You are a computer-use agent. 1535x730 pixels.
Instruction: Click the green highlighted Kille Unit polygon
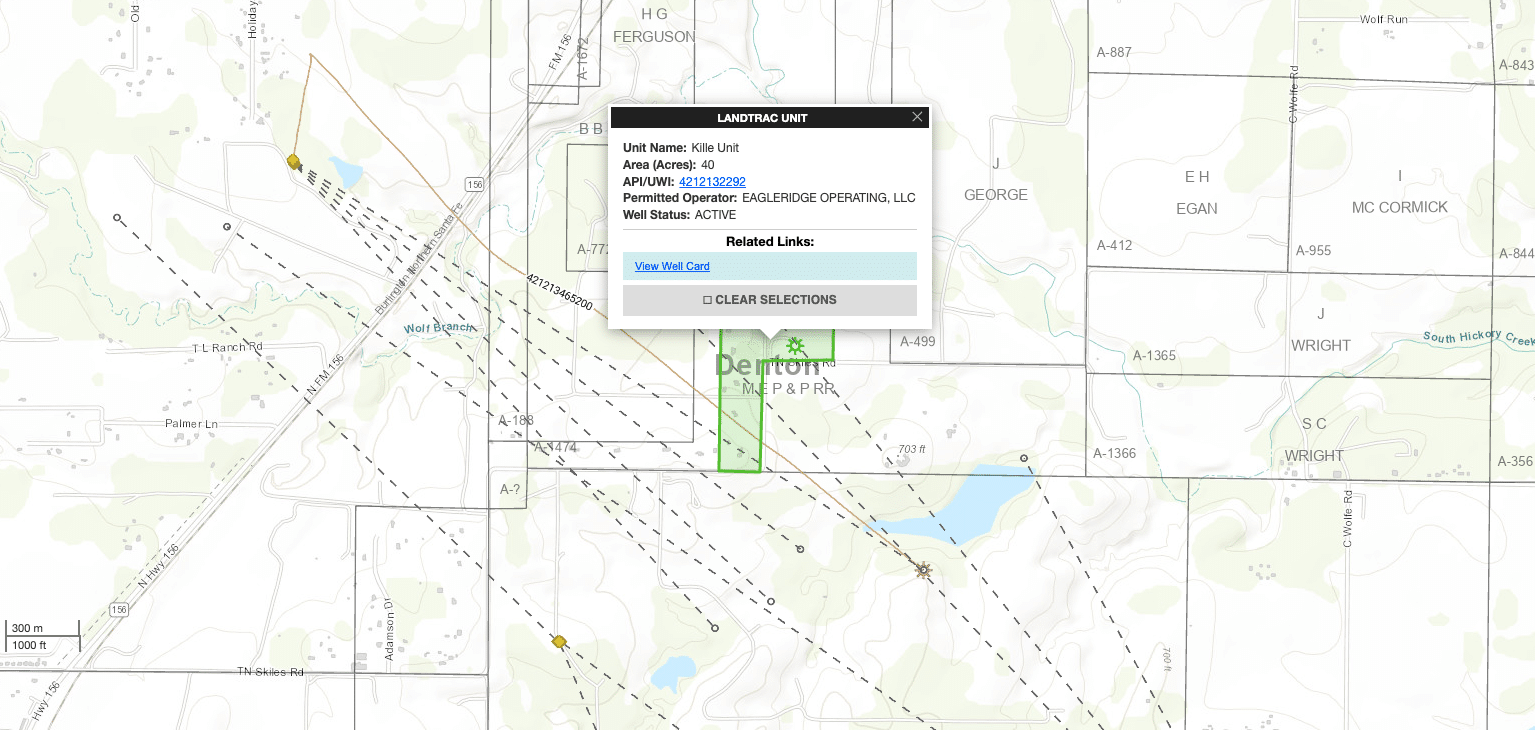(740, 420)
